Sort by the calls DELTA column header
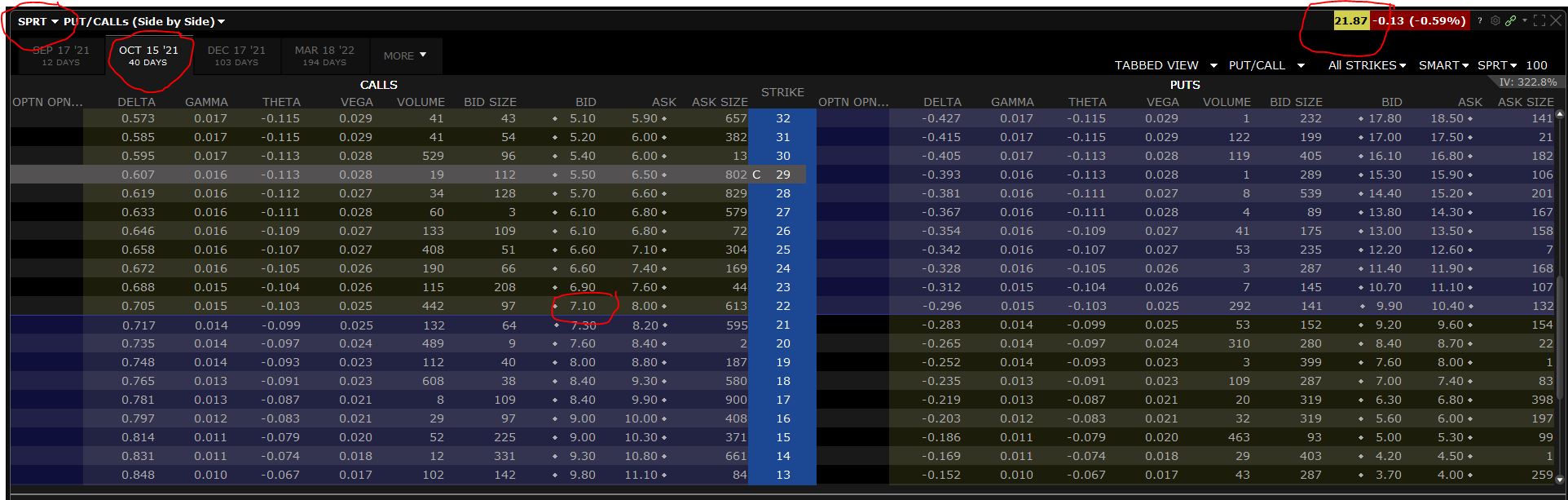Screen dimensions: 1568x500 click(136, 102)
